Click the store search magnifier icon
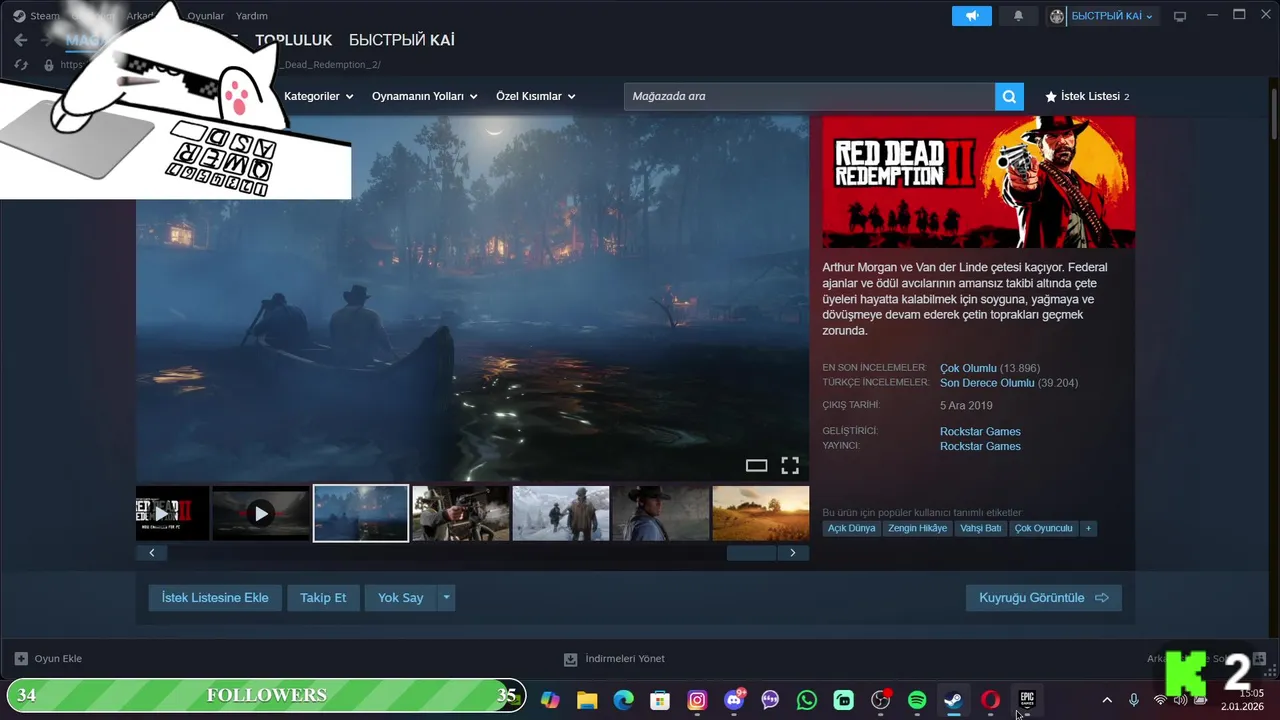 (x=1009, y=97)
